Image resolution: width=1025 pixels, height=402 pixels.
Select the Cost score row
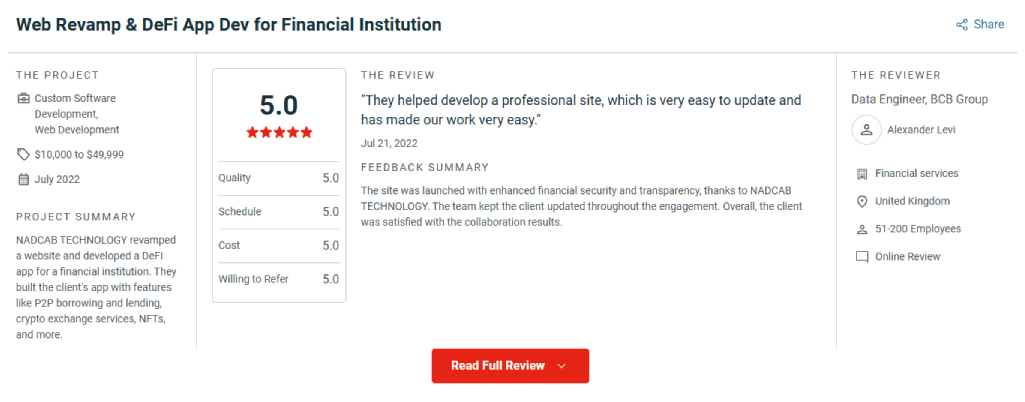[279, 246]
